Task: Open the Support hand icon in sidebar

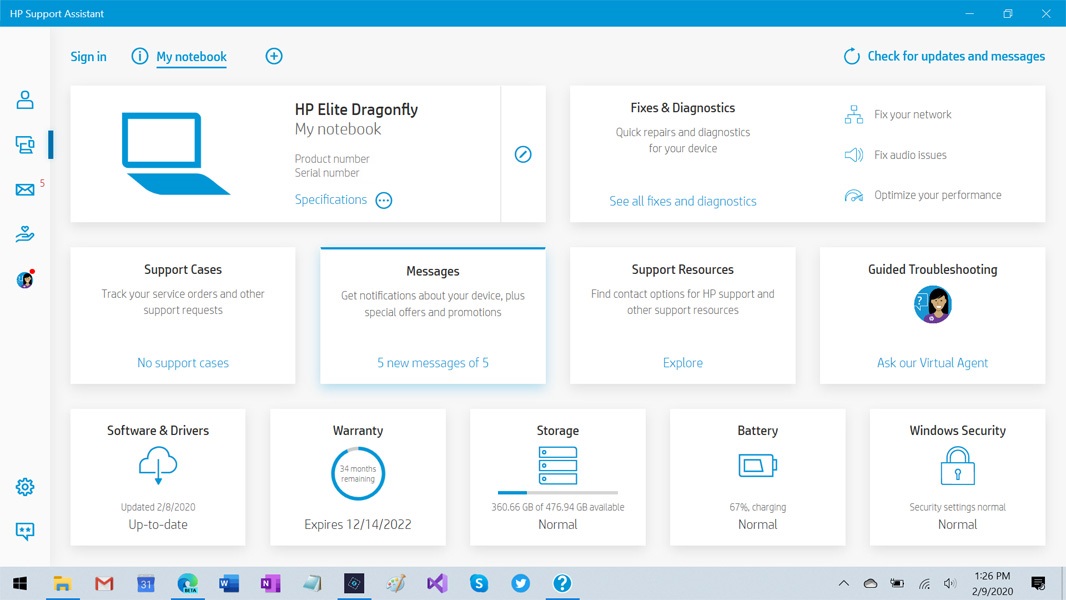Action: click(25, 235)
